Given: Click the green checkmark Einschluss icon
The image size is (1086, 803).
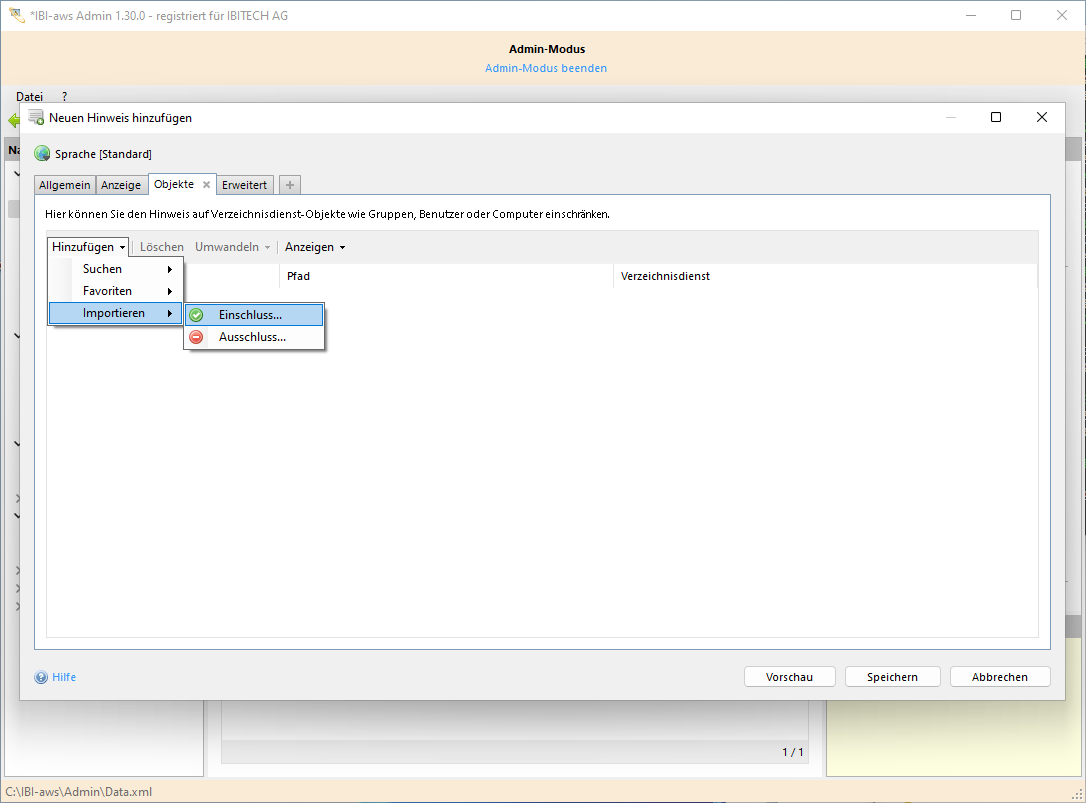Looking at the screenshot, I should click(197, 315).
